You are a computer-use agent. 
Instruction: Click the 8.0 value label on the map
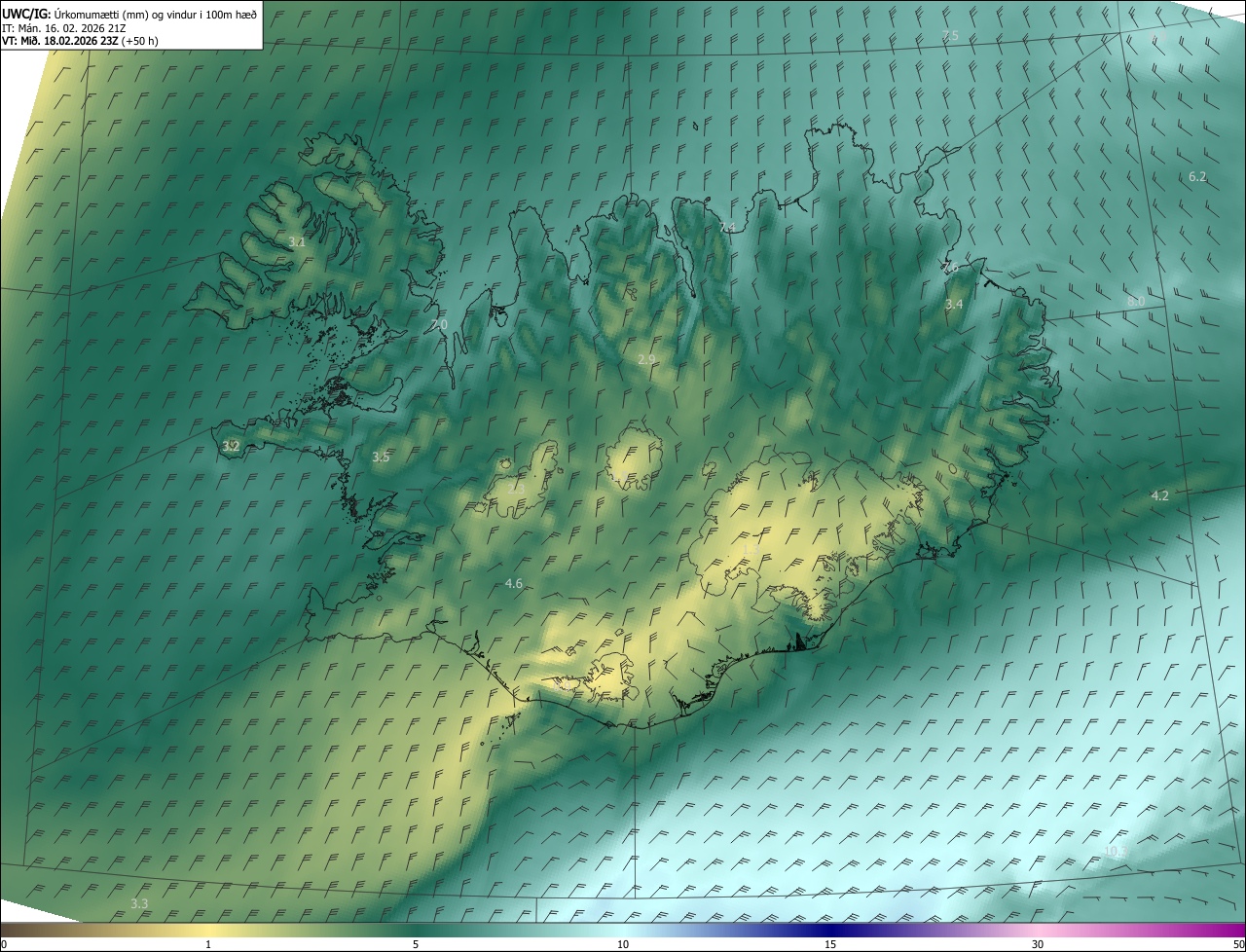click(x=1136, y=301)
